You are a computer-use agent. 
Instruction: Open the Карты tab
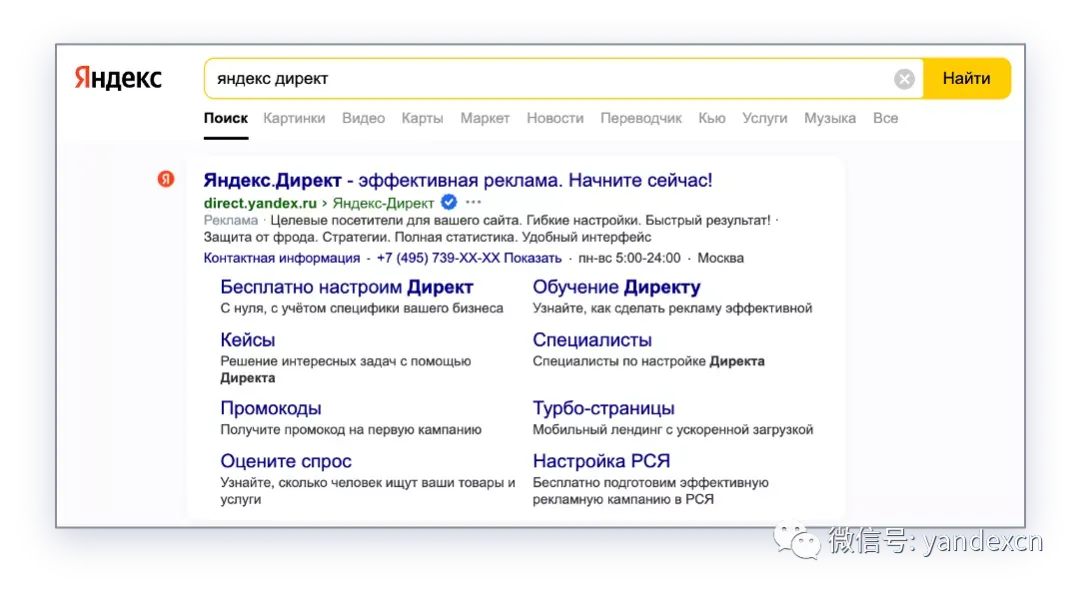coord(422,118)
